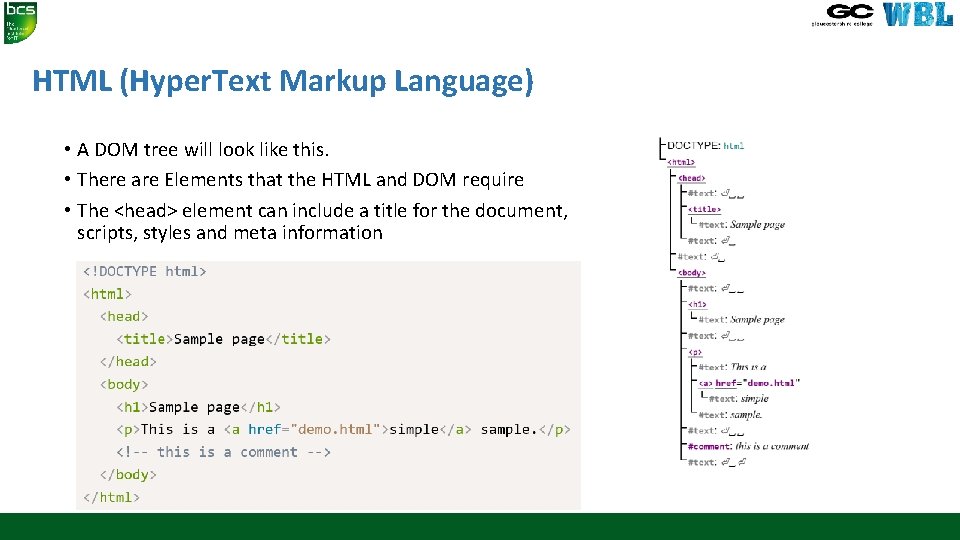This screenshot has height=540, width=960.
Task: Click the opening <html> tag in the code block
Action: 107,294
